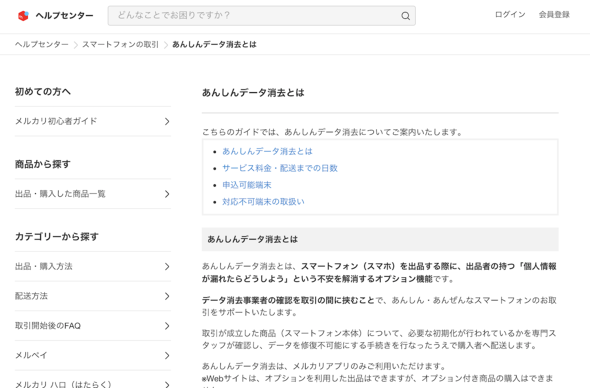
Task: Jump to 対応不可端末の取扱い anchor link
Action: click(263, 202)
